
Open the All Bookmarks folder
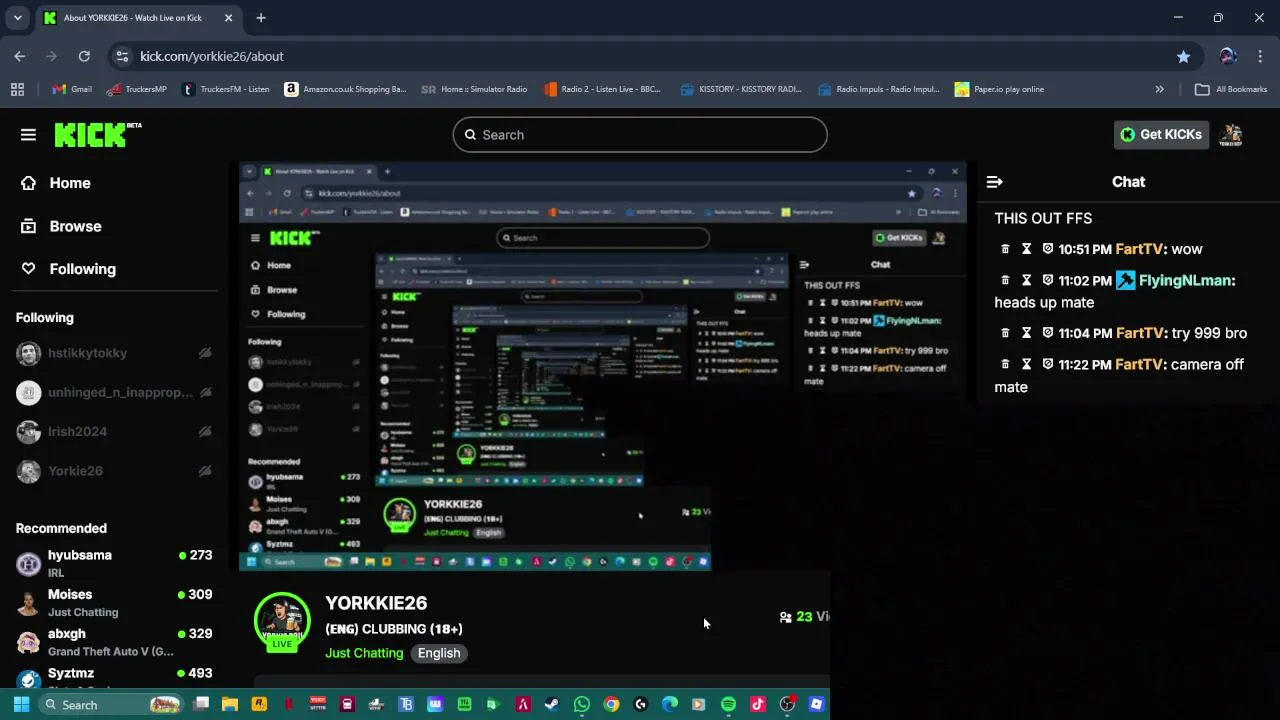[1231, 89]
